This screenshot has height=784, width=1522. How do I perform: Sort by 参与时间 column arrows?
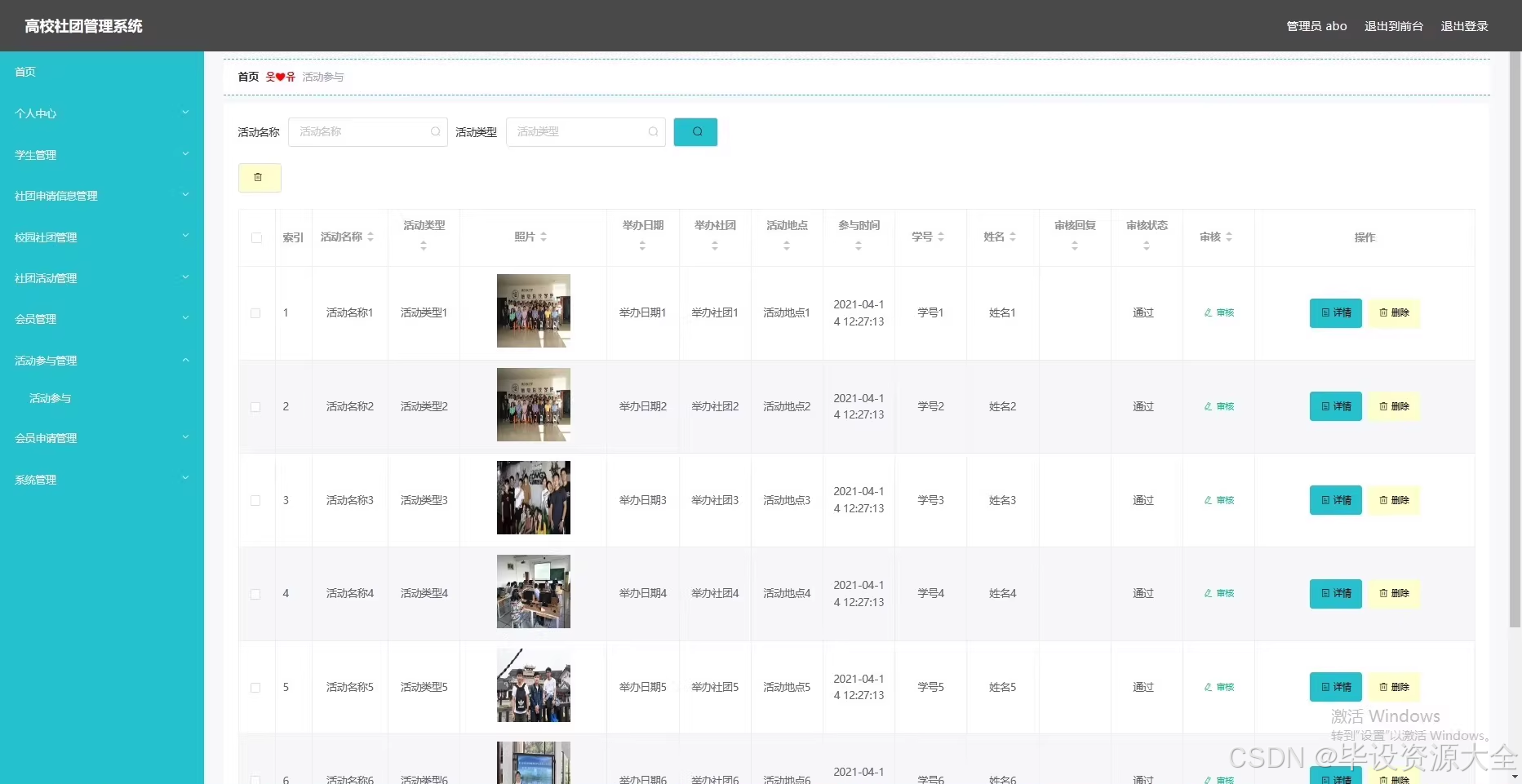[859, 246]
